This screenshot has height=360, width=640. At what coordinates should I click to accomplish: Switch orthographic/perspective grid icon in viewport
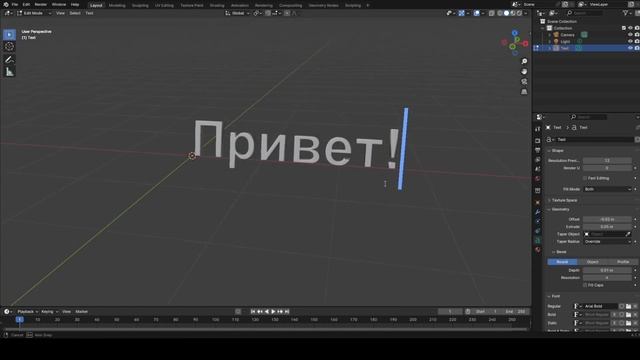point(524,92)
